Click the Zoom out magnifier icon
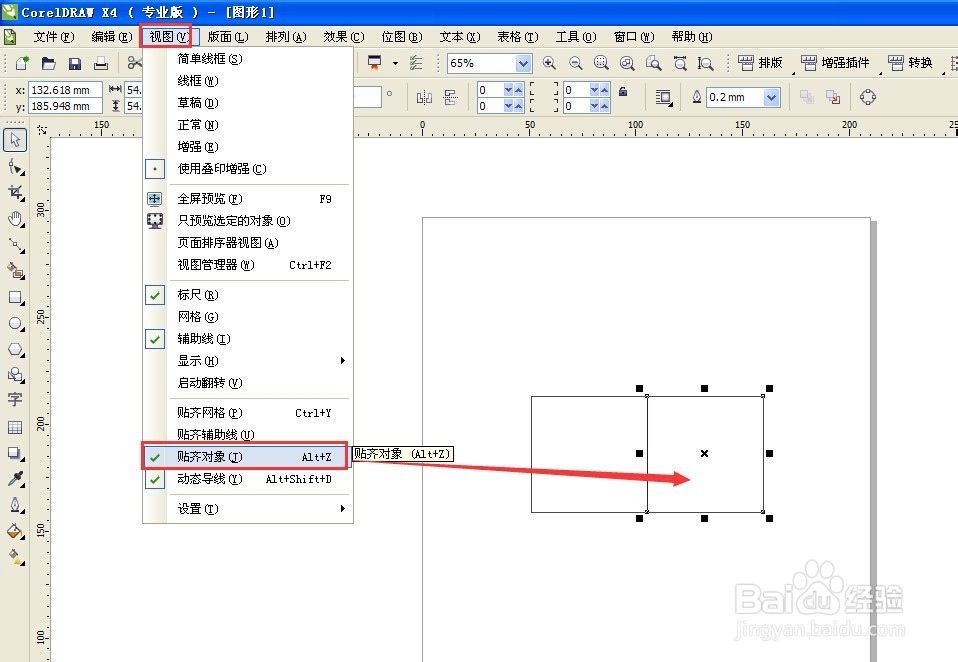Screen dimensions: 958x662 point(576,63)
